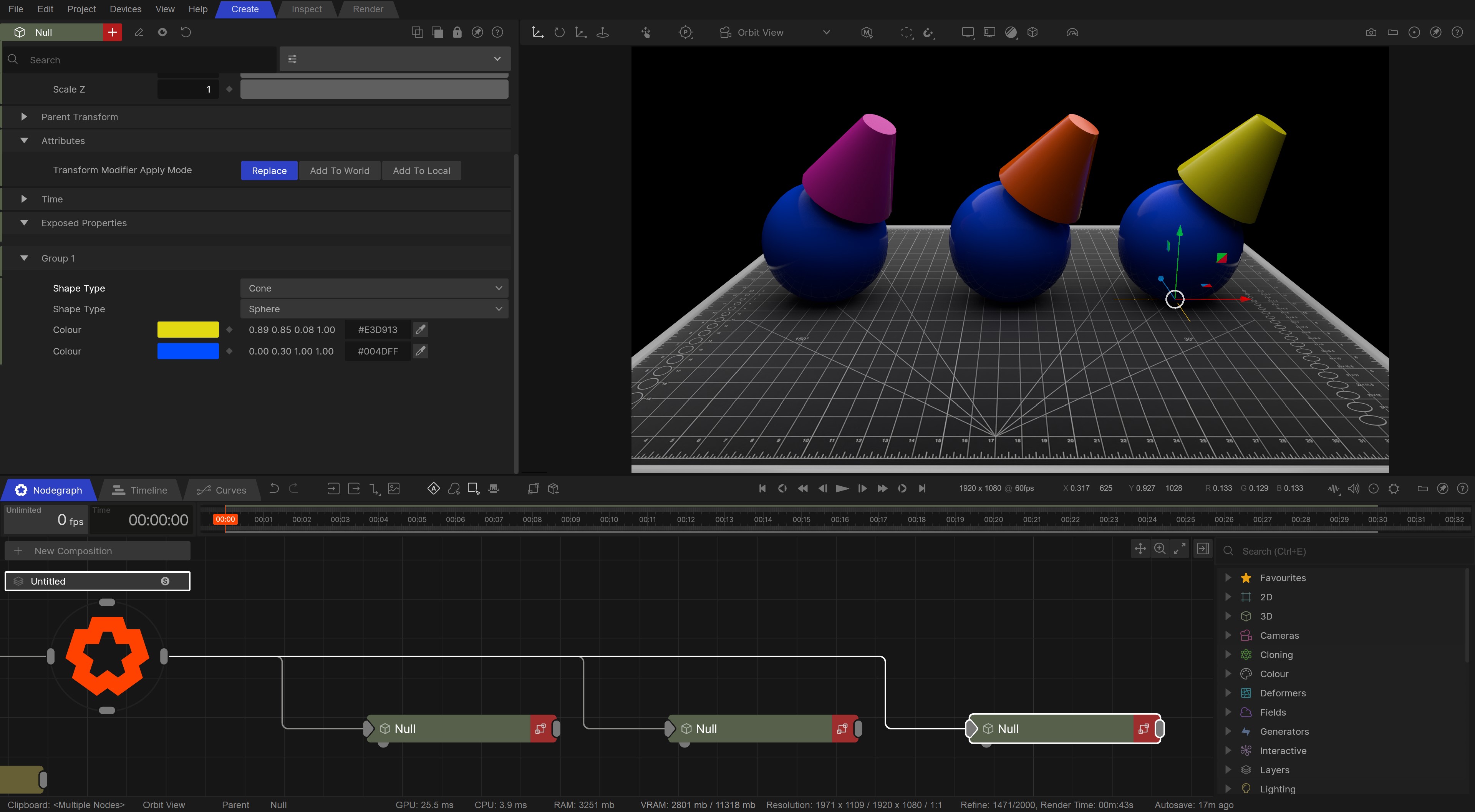Screen dimensions: 1475x812
Task: Expand the Parent Transform section
Action: click(24, 117)
